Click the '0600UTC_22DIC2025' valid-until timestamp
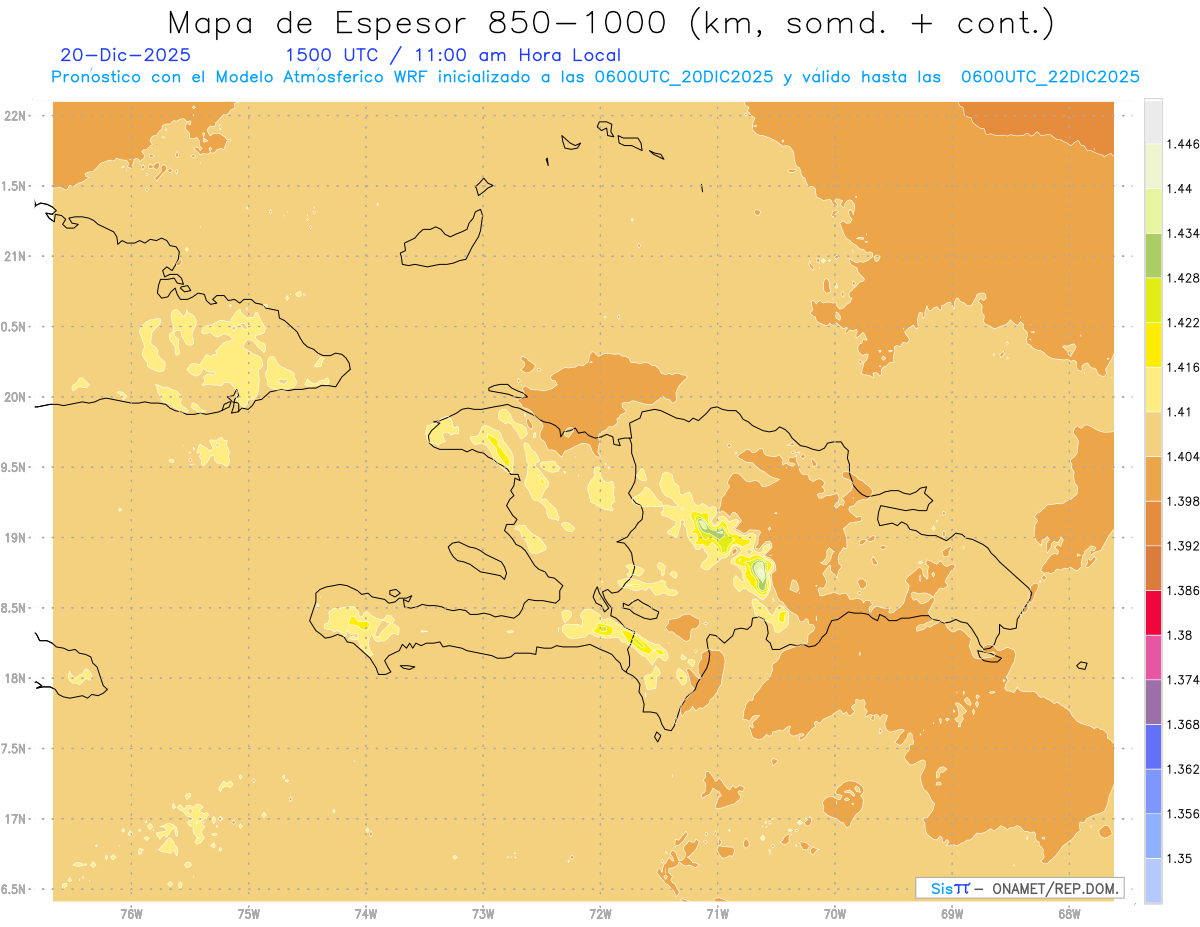The height and width of the screenshot is (927, 1200). click(1051, 77)
